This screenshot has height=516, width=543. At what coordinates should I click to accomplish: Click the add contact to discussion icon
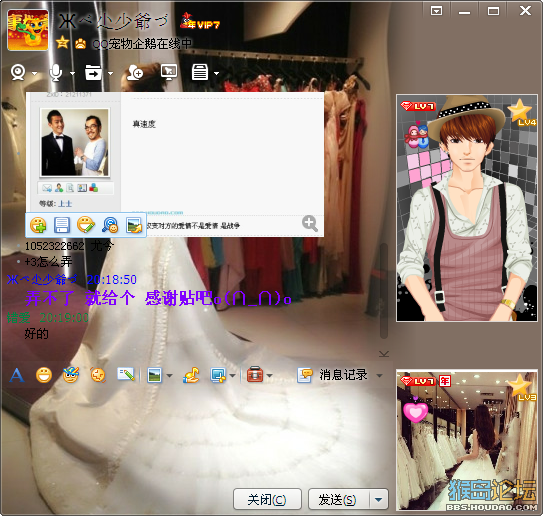pyautogui.click(x=135, y=72)
